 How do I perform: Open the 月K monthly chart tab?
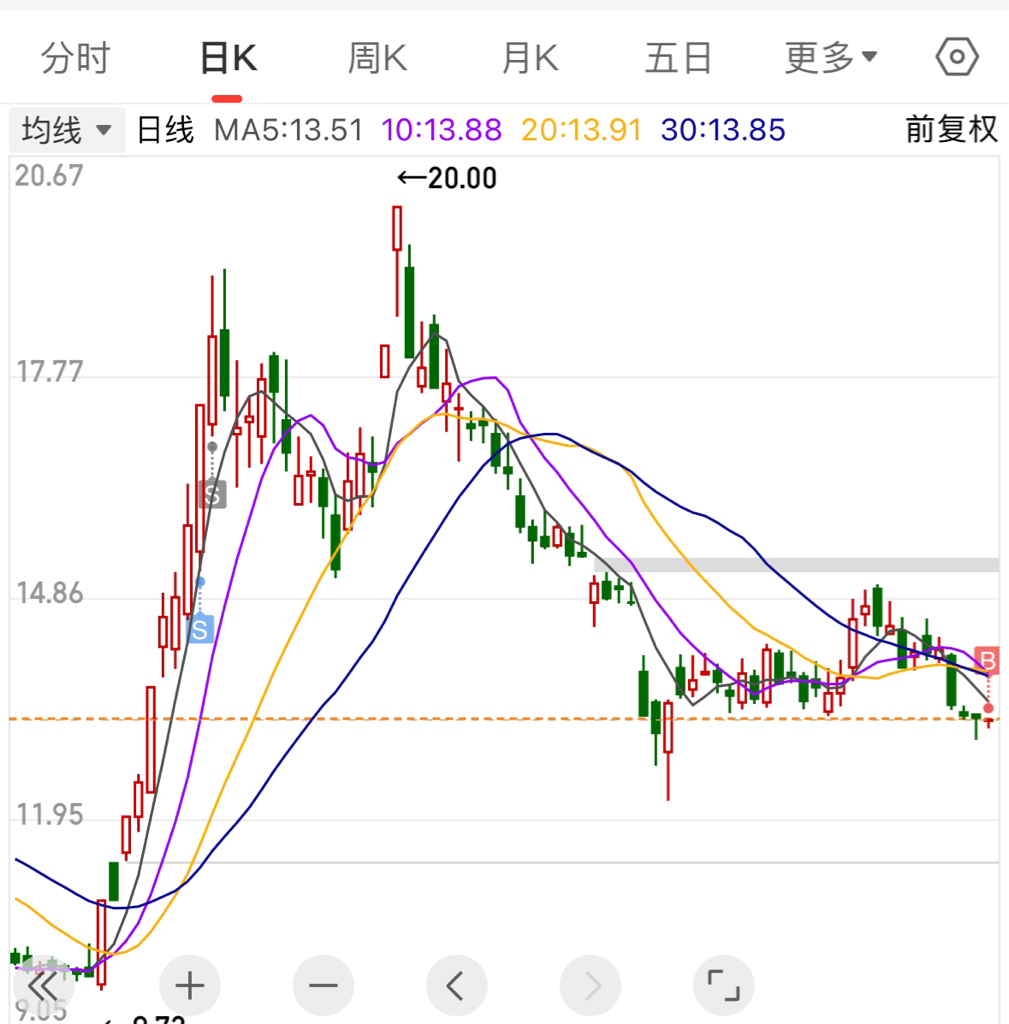pos(530,58)
